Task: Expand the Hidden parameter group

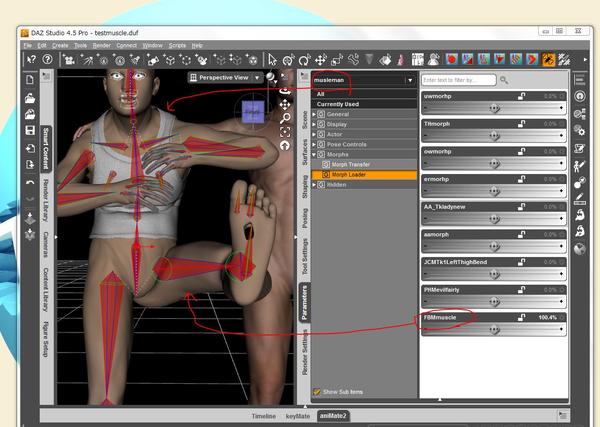Action: [314, 185]
